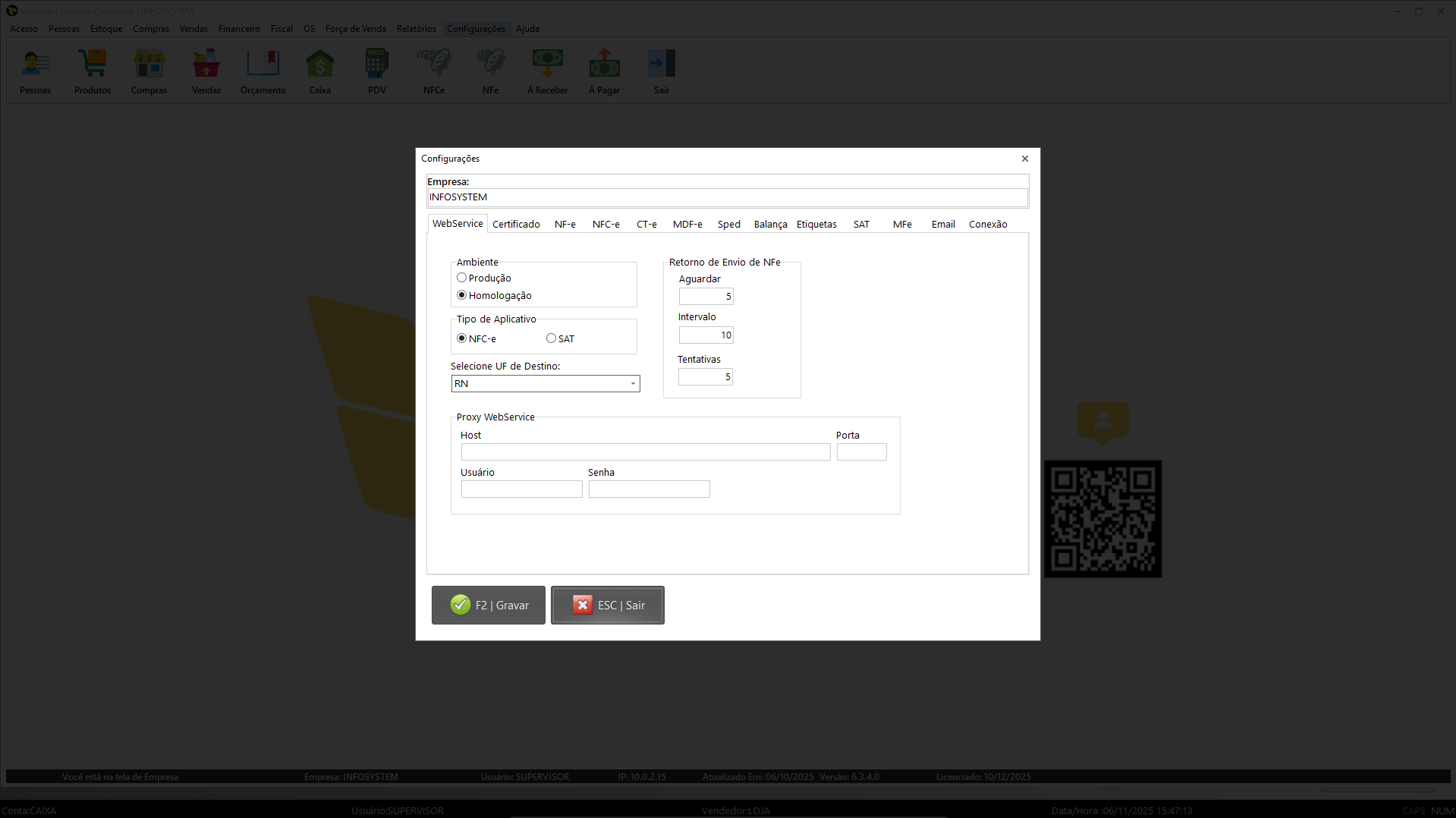Open the NFe module
The width and height of the screenshot is (1456, 818).
click(490, 70)
